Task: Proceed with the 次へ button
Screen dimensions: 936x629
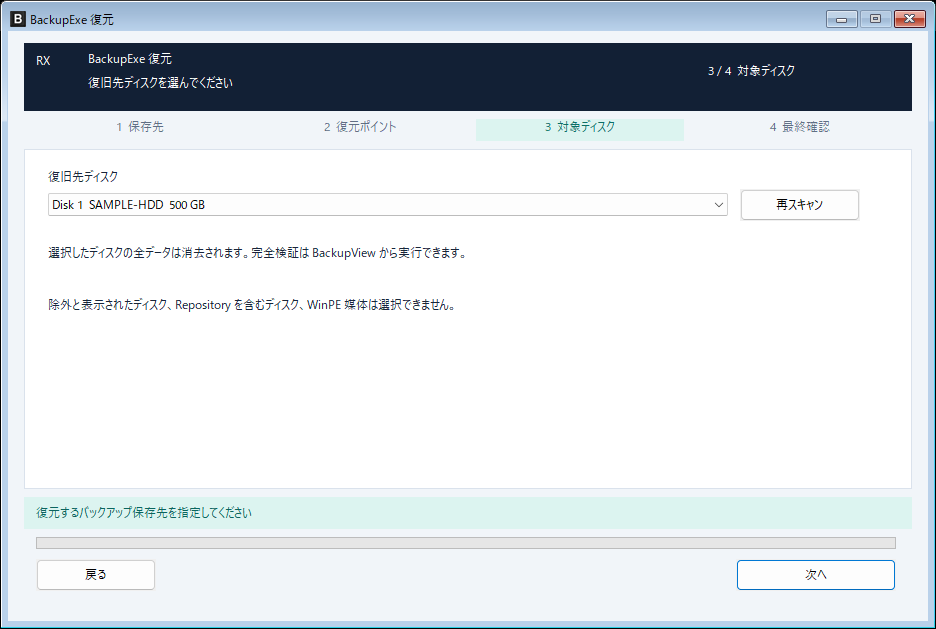Action: [815, 575]
